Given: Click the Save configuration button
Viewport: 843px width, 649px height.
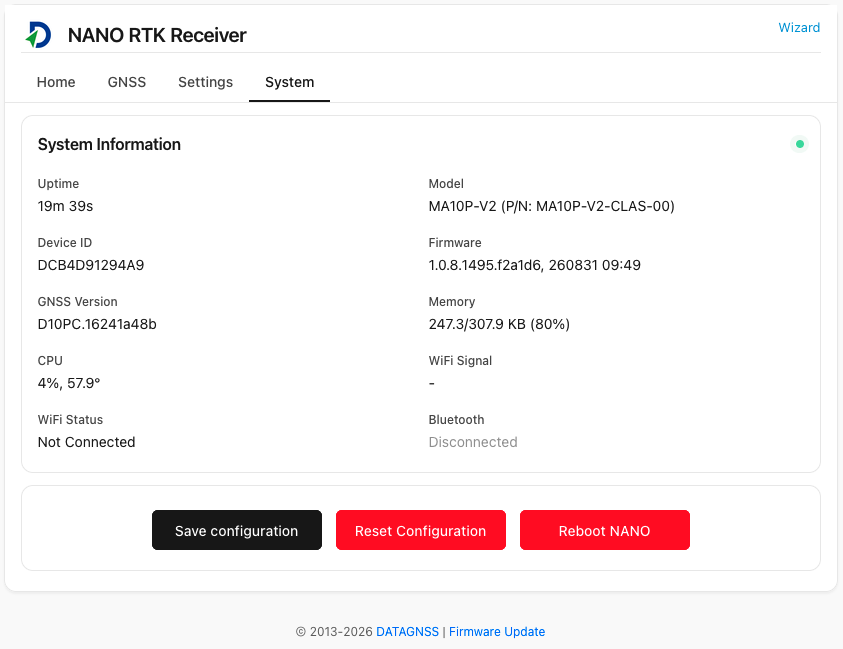Looking at the screenshot, I should coord(237,530).
